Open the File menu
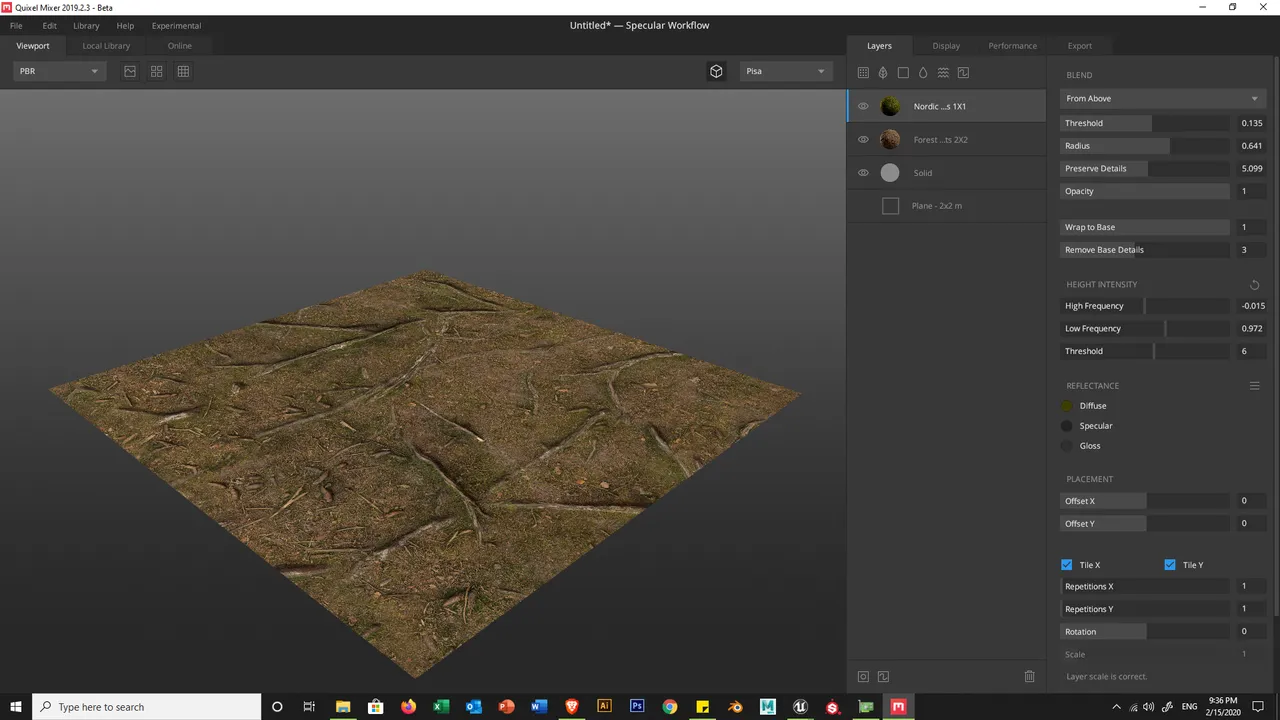Viewport: 1280px width, 720px height. click(16, 25)
